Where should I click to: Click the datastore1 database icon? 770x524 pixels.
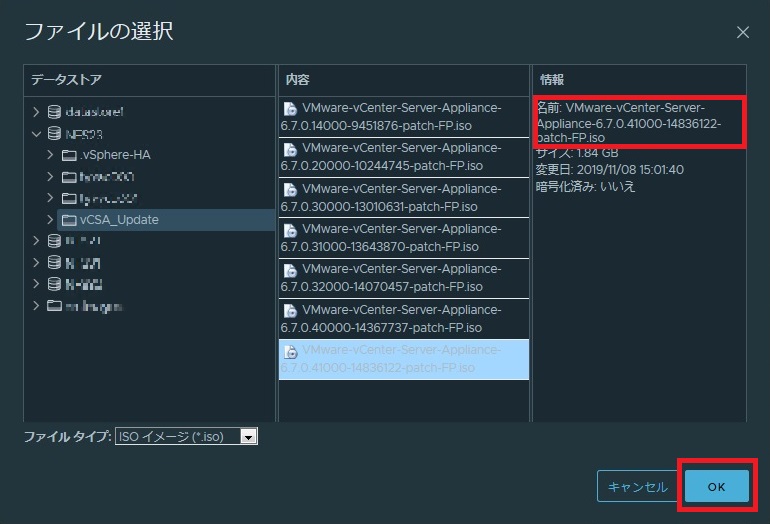point(54,112)
